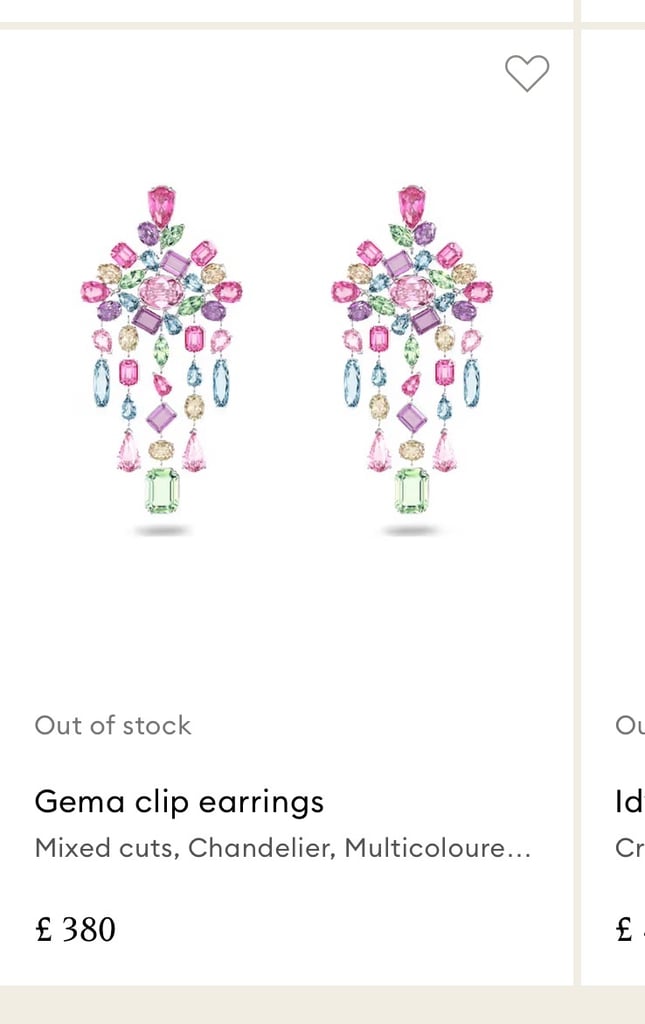
Task: Click next product's partially visible stock label
Action: click(630, 725)
